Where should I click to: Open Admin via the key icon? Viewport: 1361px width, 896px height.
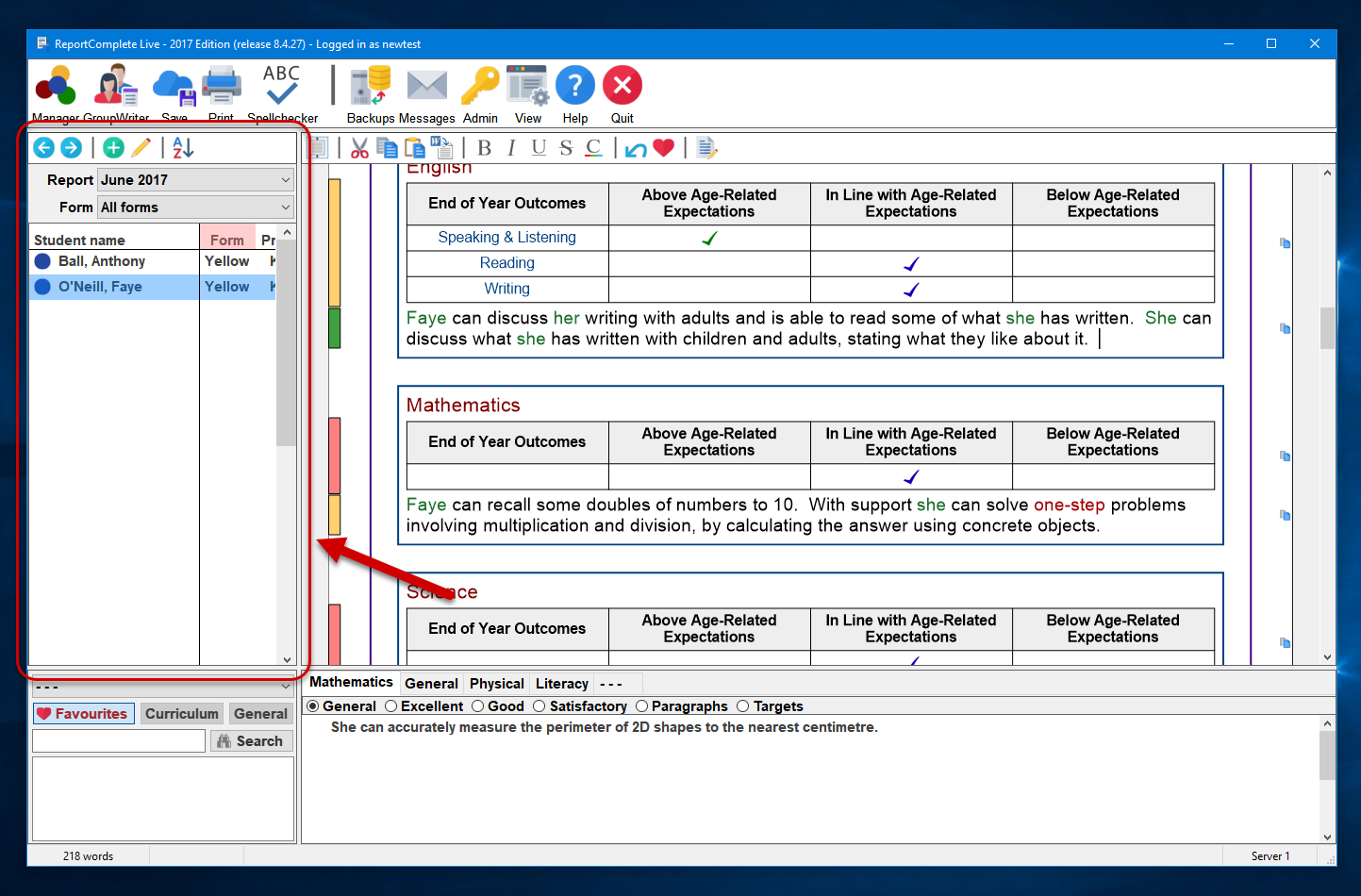480,87
